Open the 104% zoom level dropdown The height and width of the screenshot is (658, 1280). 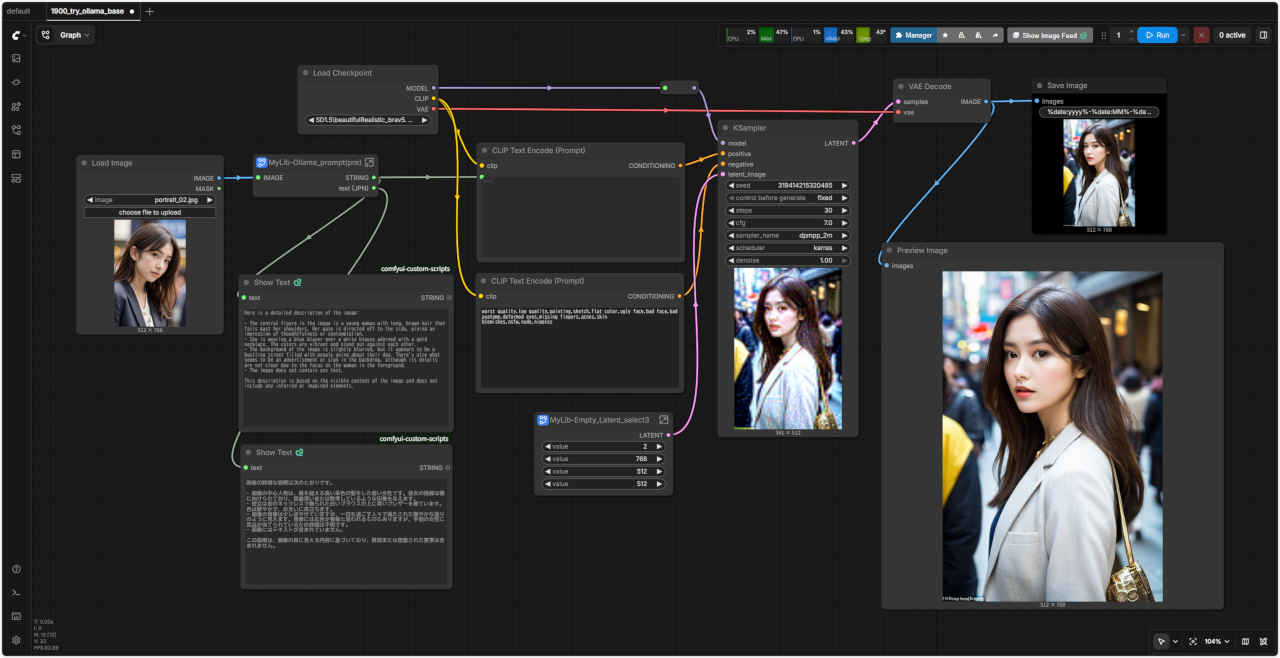pos(1217,641)
